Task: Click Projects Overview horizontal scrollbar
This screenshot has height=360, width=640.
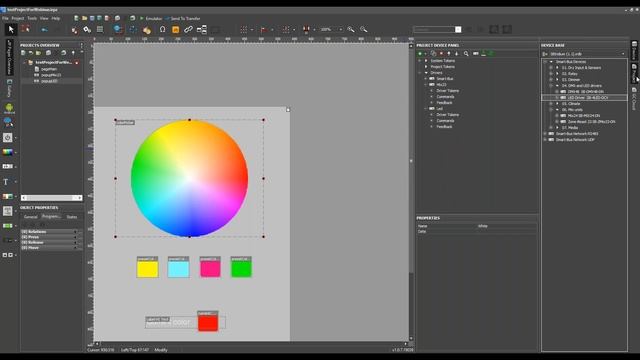Action: tap(51, 198)
